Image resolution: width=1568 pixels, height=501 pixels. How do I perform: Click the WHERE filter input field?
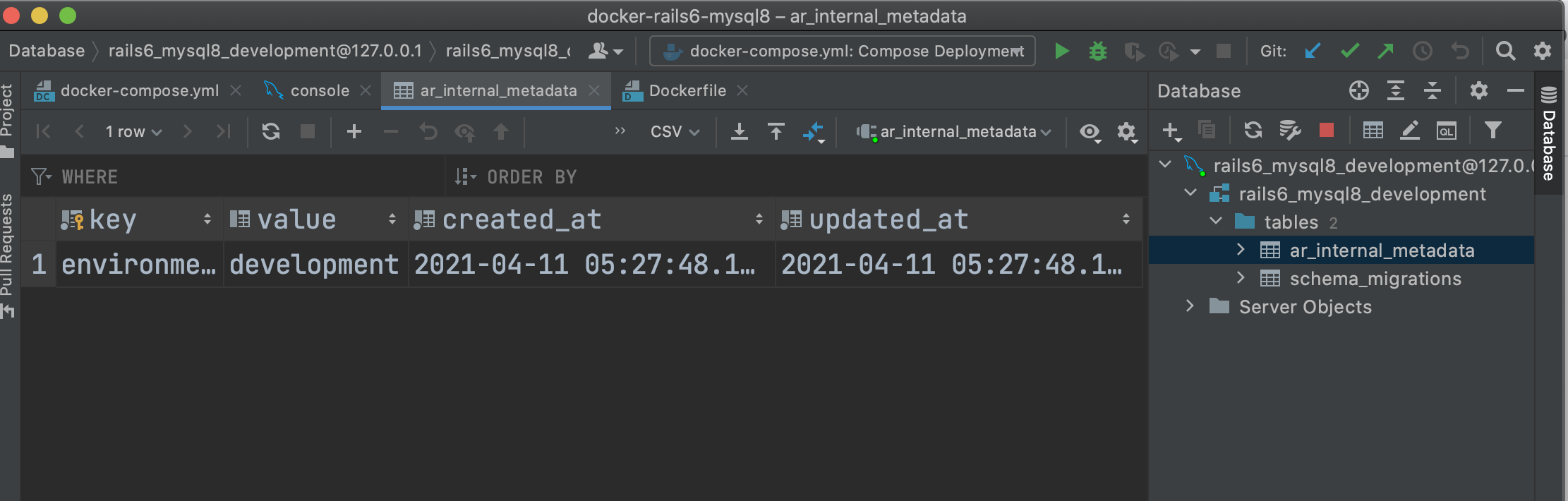point(247,177)
